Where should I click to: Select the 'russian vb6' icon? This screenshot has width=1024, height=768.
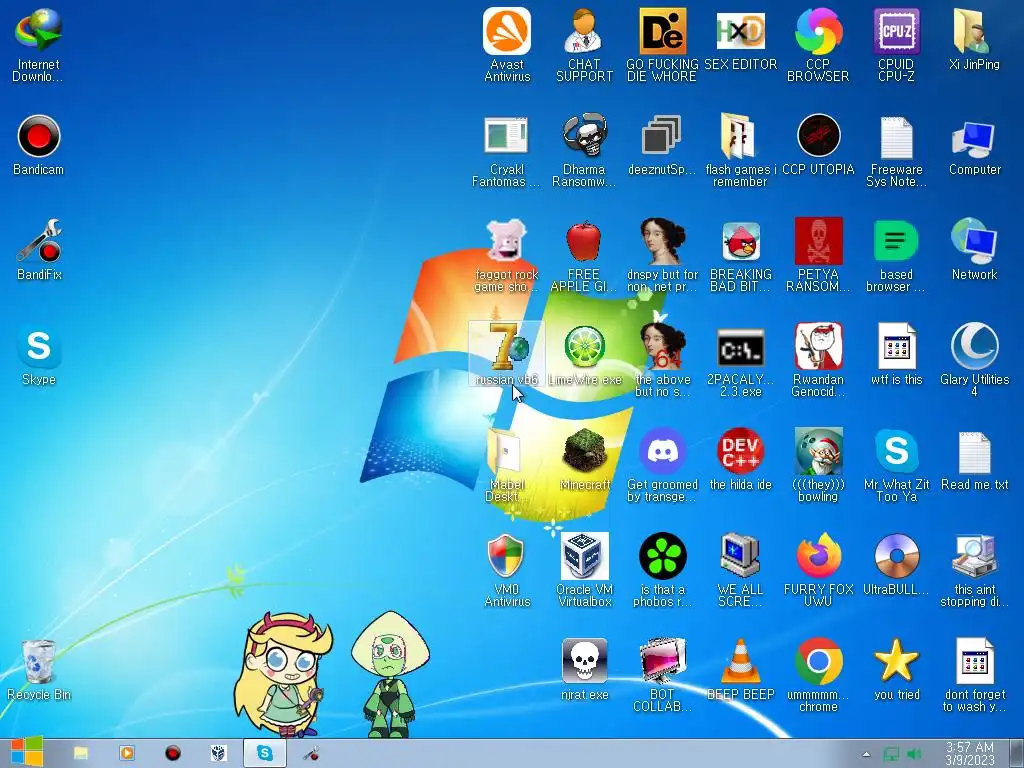click(507, 354)
